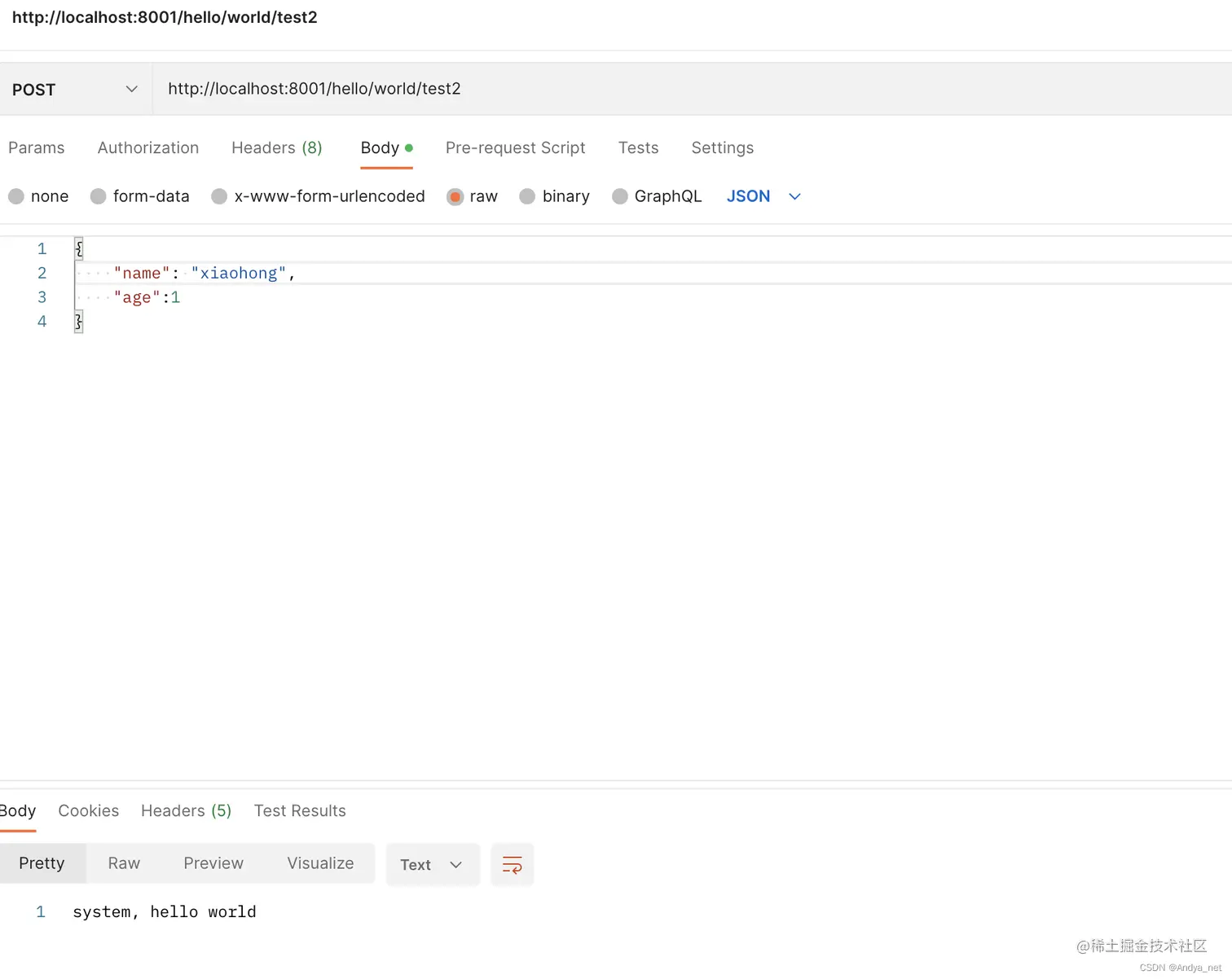Open the Pre-request Script tab
Viewport: 1232px width, 979px height.
click(x=515, y=148)
